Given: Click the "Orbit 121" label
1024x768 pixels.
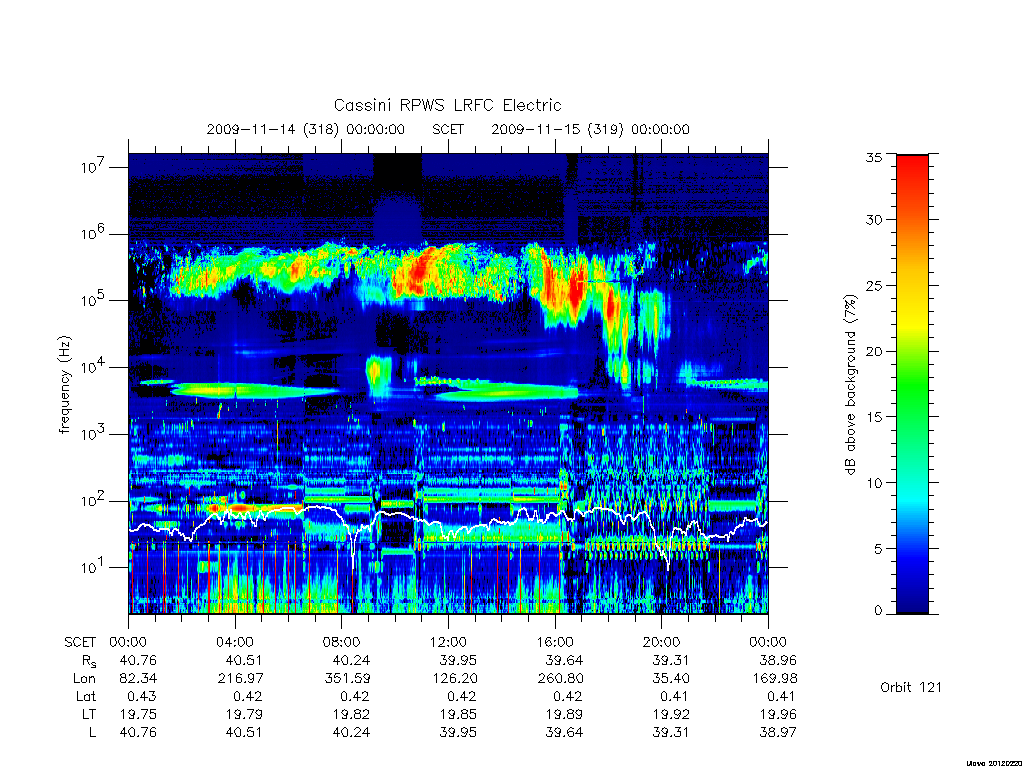Looking at the screenshot, I should pos(911,687).
